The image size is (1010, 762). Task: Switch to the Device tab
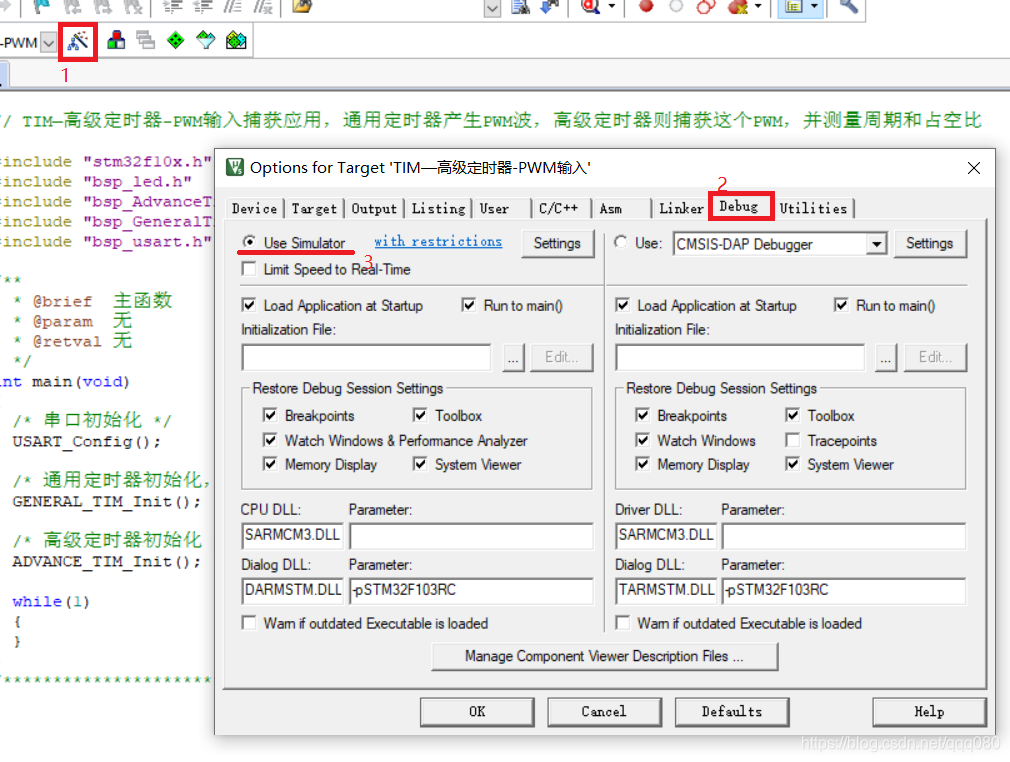pyautogui.click(x=254, y=209)
